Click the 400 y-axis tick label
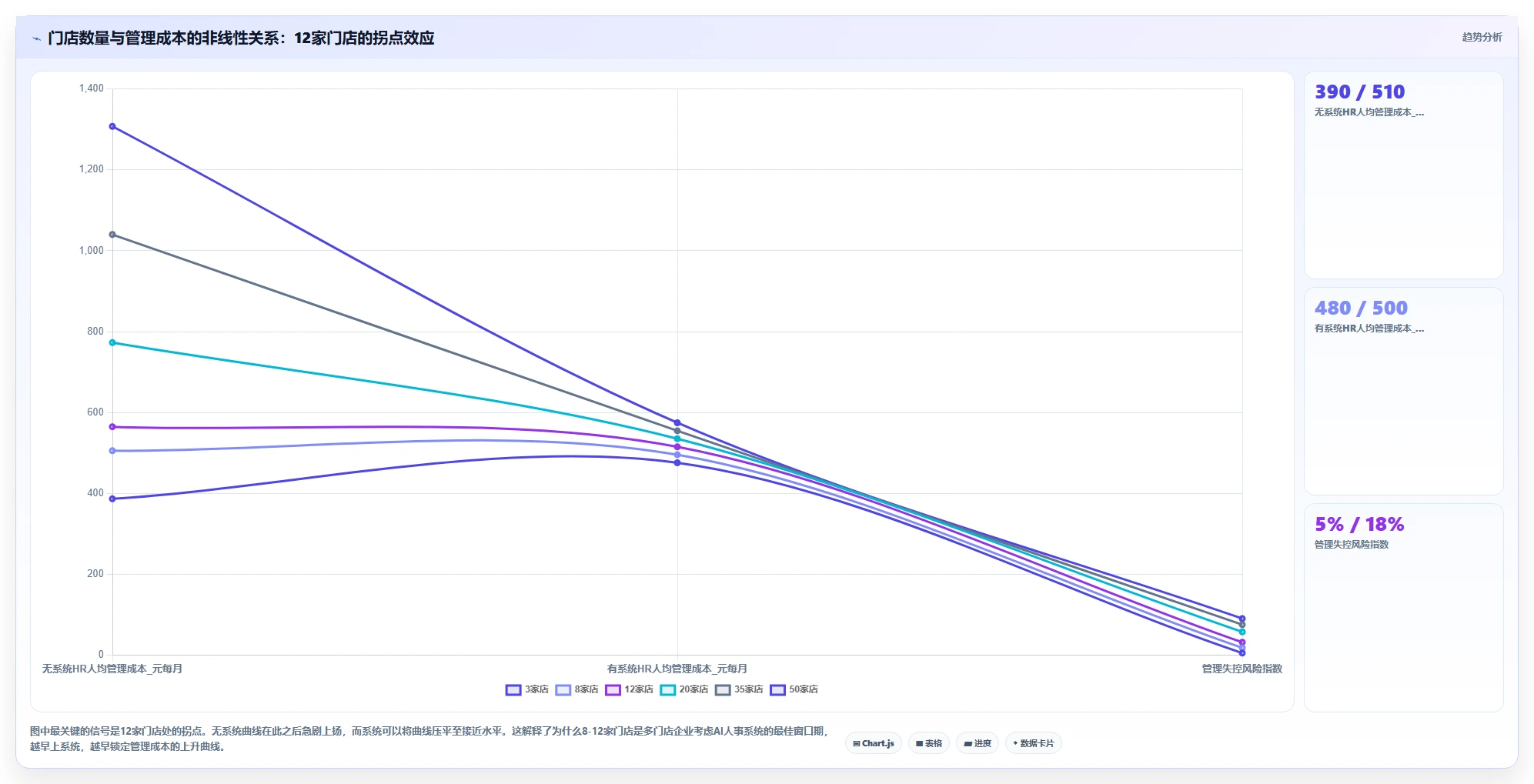This screenshot has width=1534, height=784. pyautogui.click(x=95, y=493)
